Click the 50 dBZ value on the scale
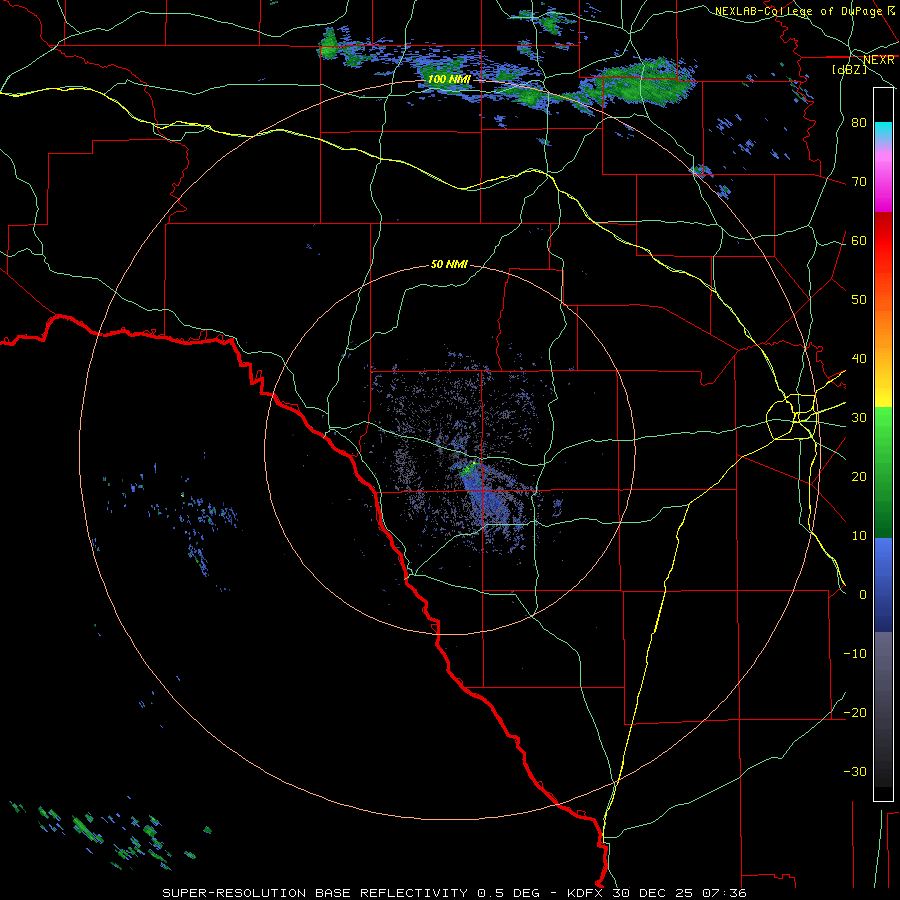The width and height of the screenshot is (900, 900). [x=859, y=300]
